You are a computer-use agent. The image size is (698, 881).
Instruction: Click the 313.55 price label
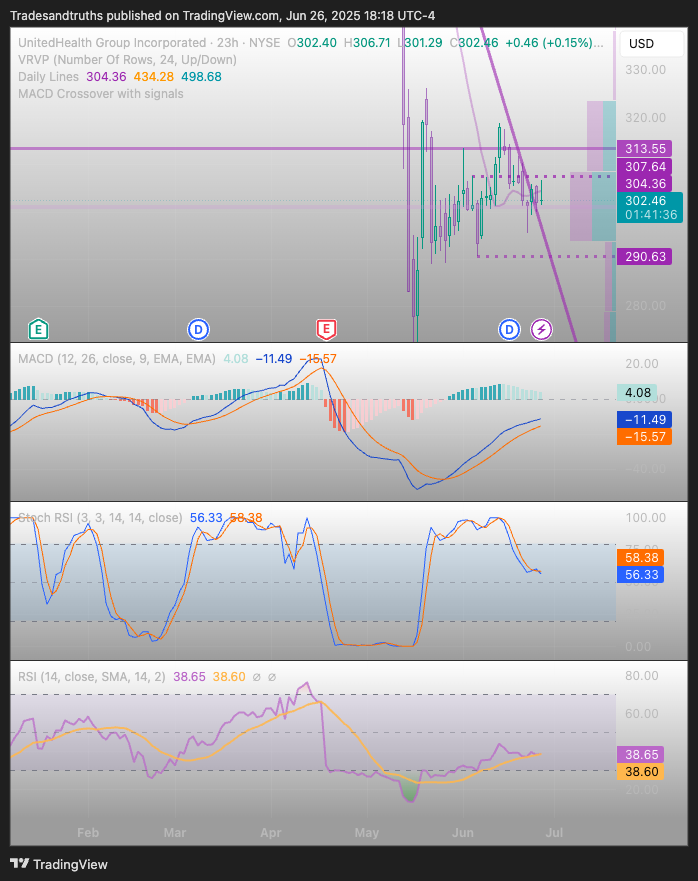[x=645, y=149]
